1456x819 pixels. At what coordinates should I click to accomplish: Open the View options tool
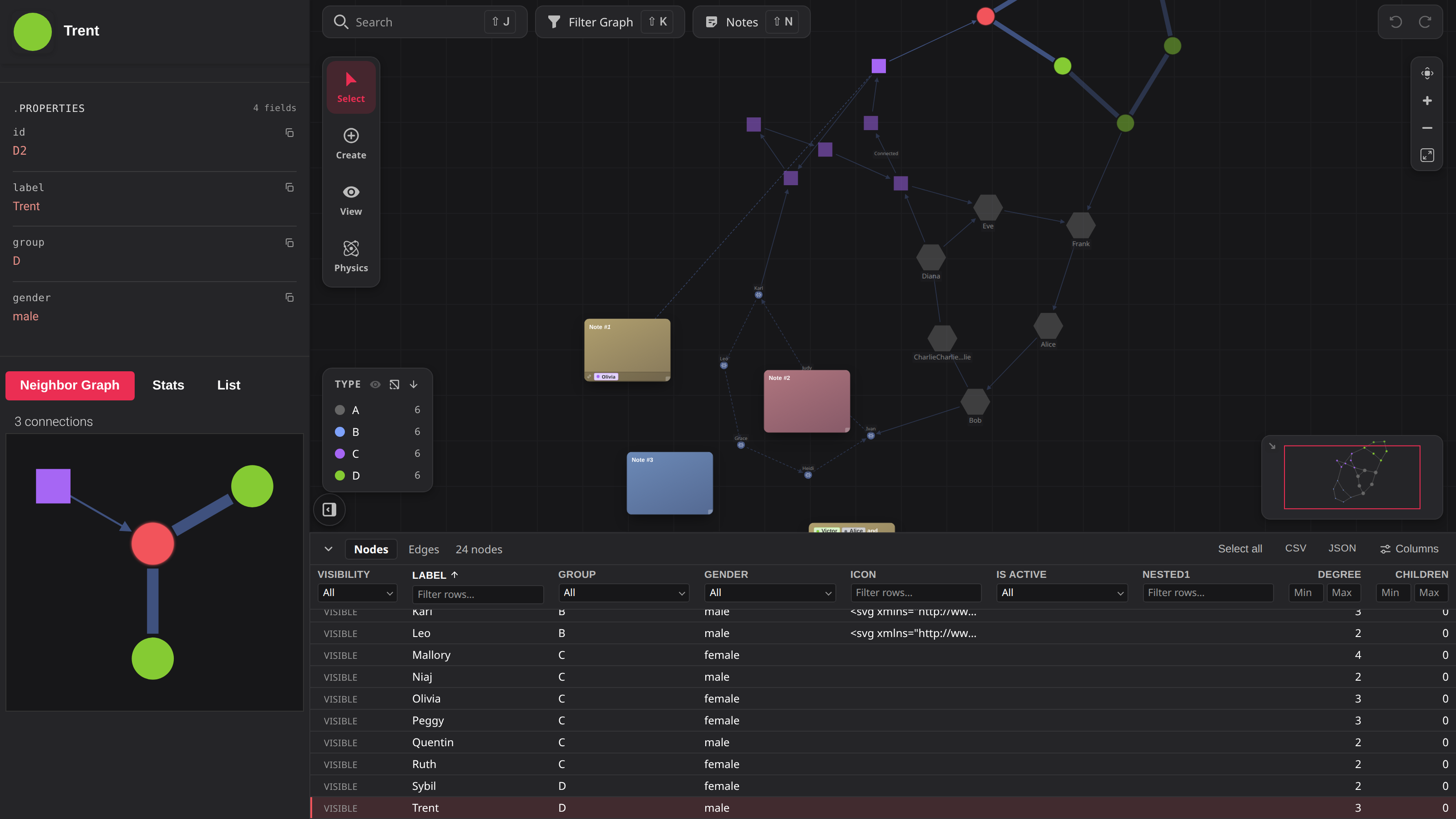(351, 200)
